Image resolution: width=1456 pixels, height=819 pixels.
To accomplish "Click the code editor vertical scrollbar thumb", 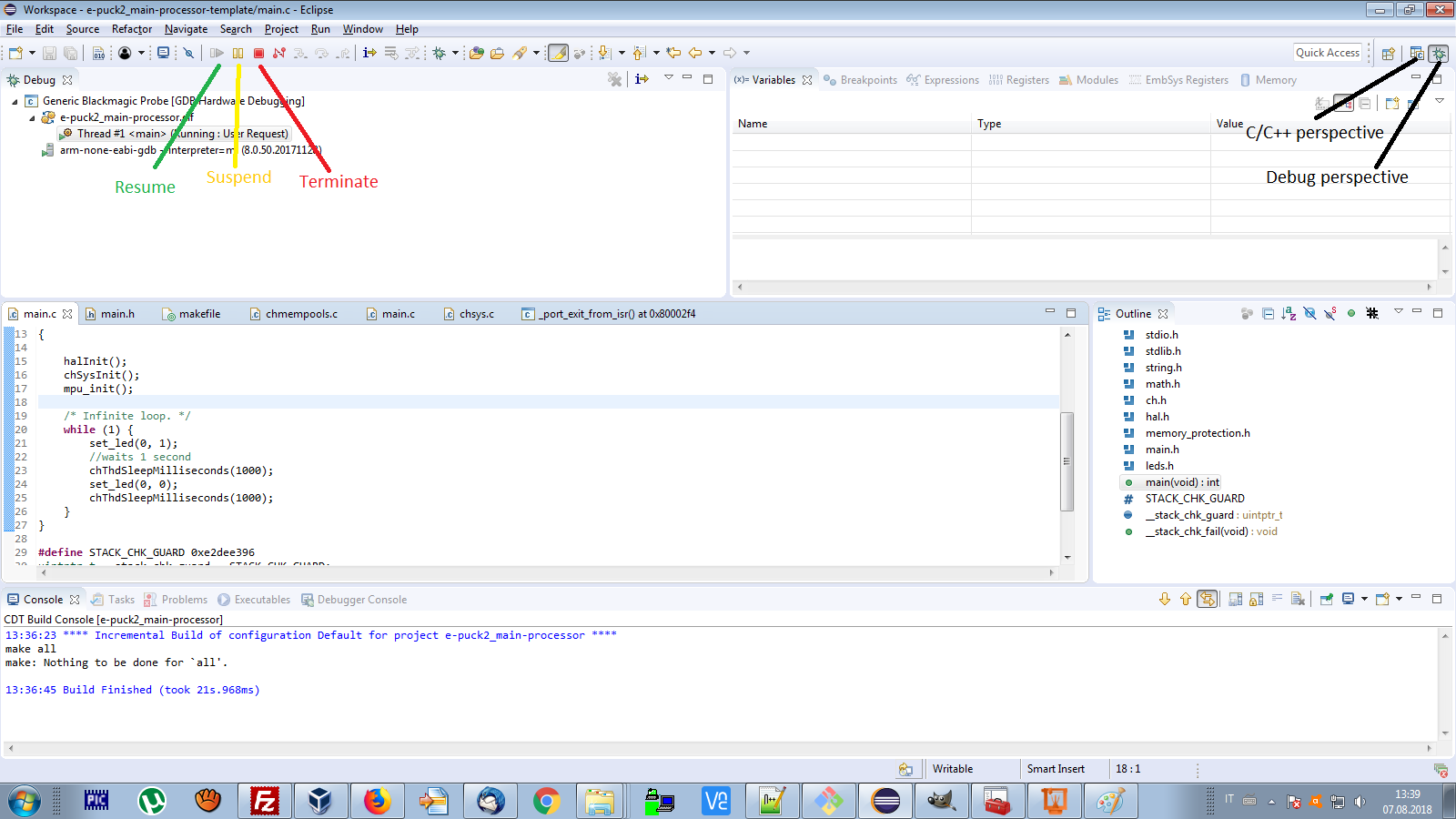I will [x=1067, y=460].
